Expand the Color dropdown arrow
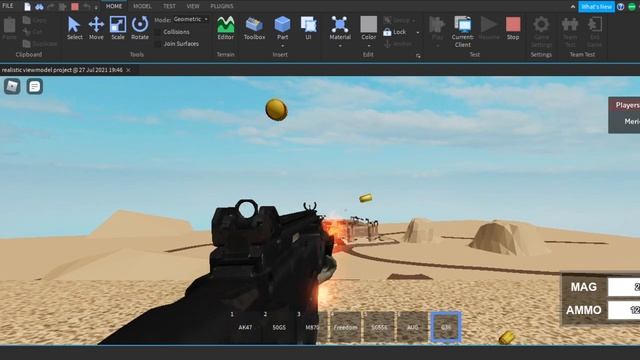Viewport: 640px width, 360px height. [369, 46]
